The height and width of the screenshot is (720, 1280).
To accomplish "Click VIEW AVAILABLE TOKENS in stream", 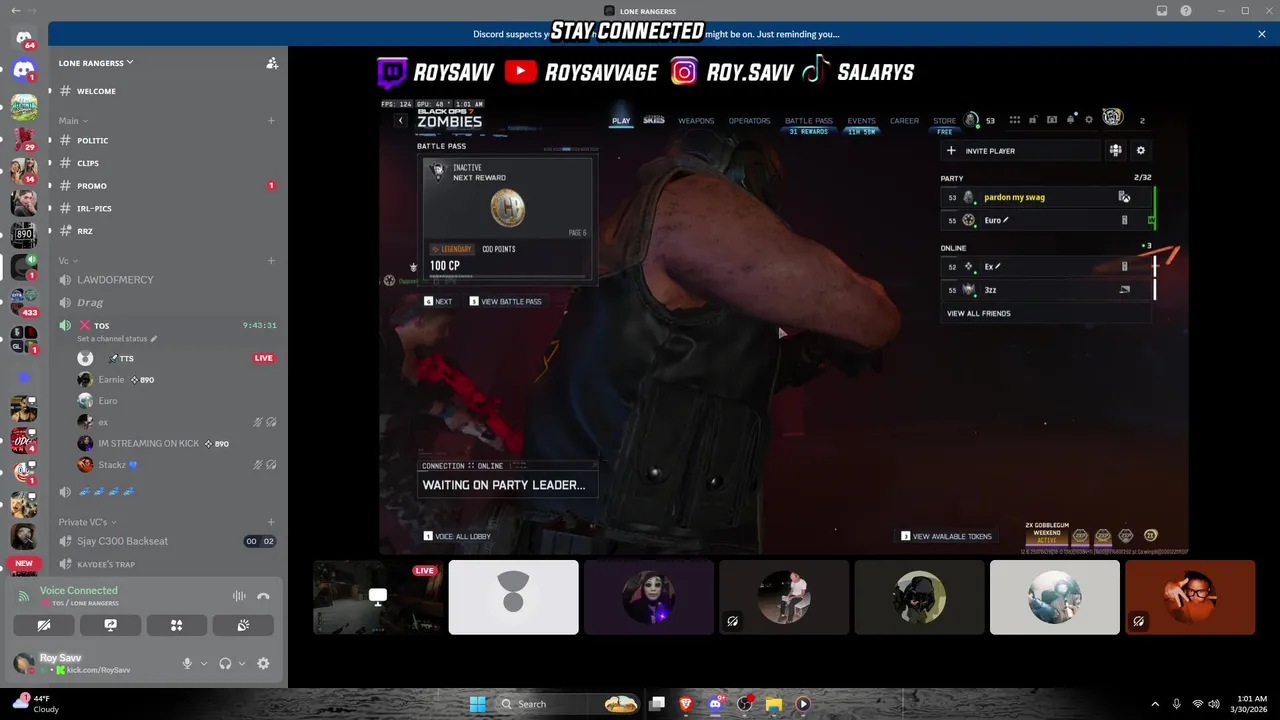I will point(947,537).
